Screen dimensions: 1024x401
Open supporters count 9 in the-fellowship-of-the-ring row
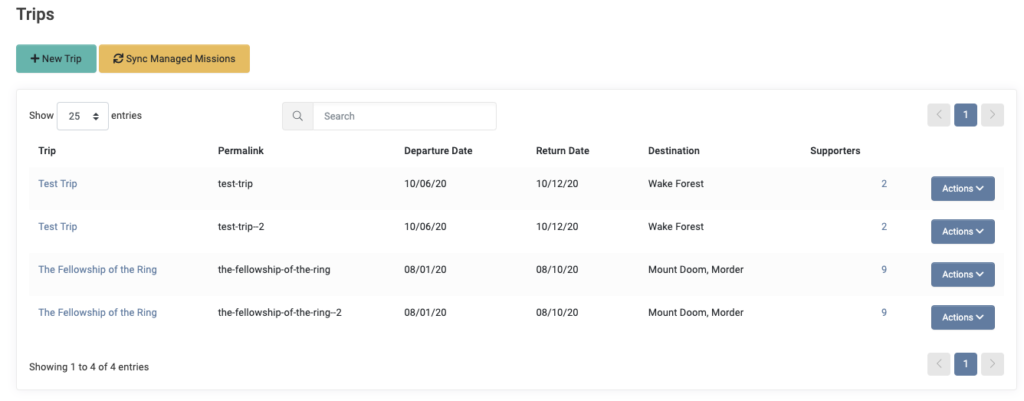[x=884, y=269]
